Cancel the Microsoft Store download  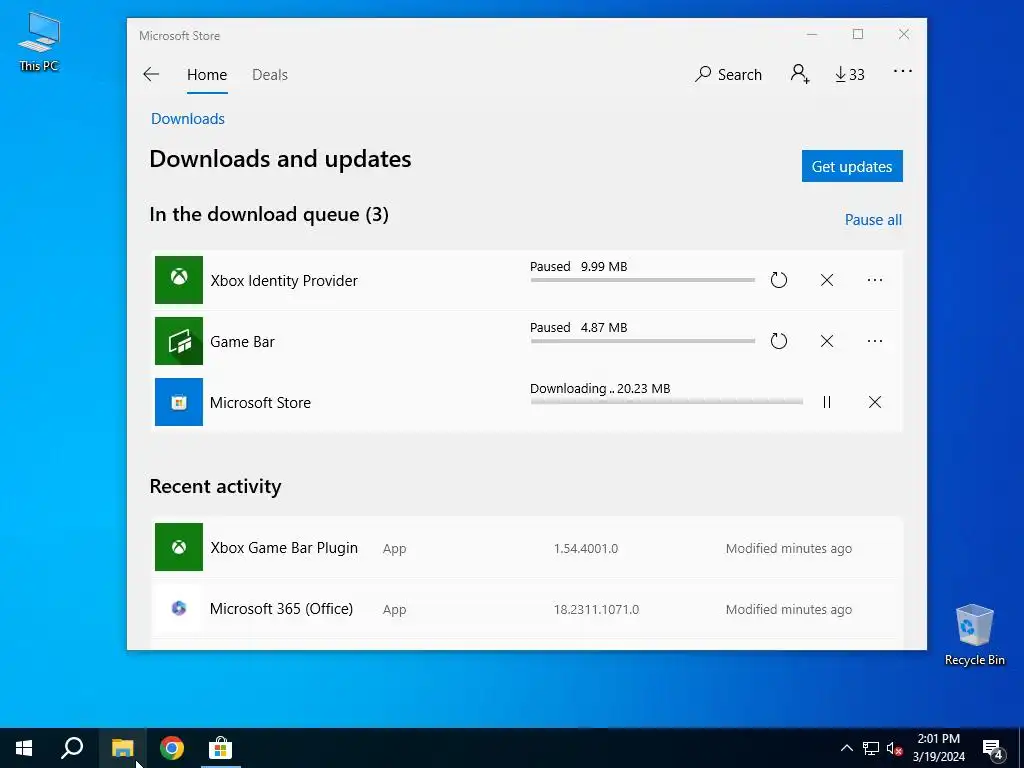click(x=875, y=402)
